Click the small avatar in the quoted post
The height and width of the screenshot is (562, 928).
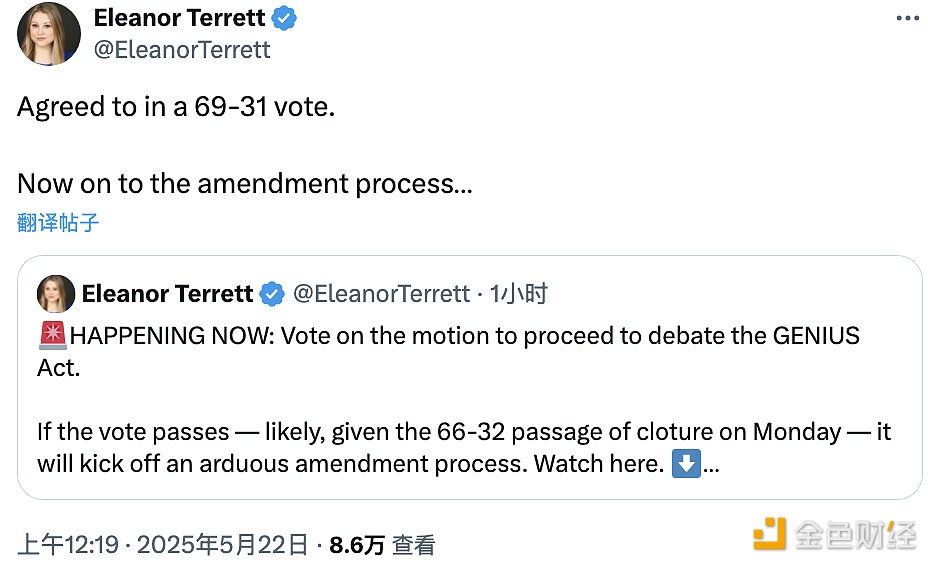(x=55, y=293)
